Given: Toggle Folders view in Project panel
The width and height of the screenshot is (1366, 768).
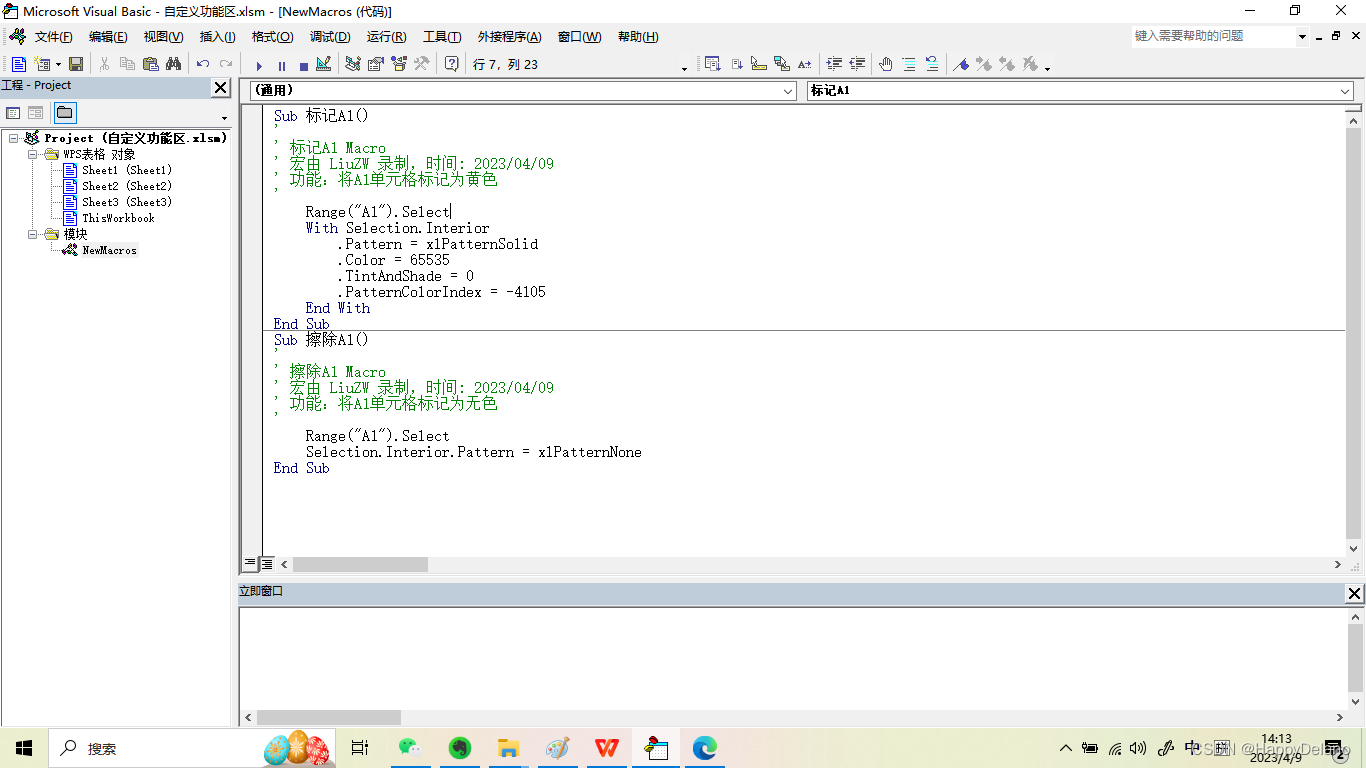Looking at the screenshot, I should [65, 113].
